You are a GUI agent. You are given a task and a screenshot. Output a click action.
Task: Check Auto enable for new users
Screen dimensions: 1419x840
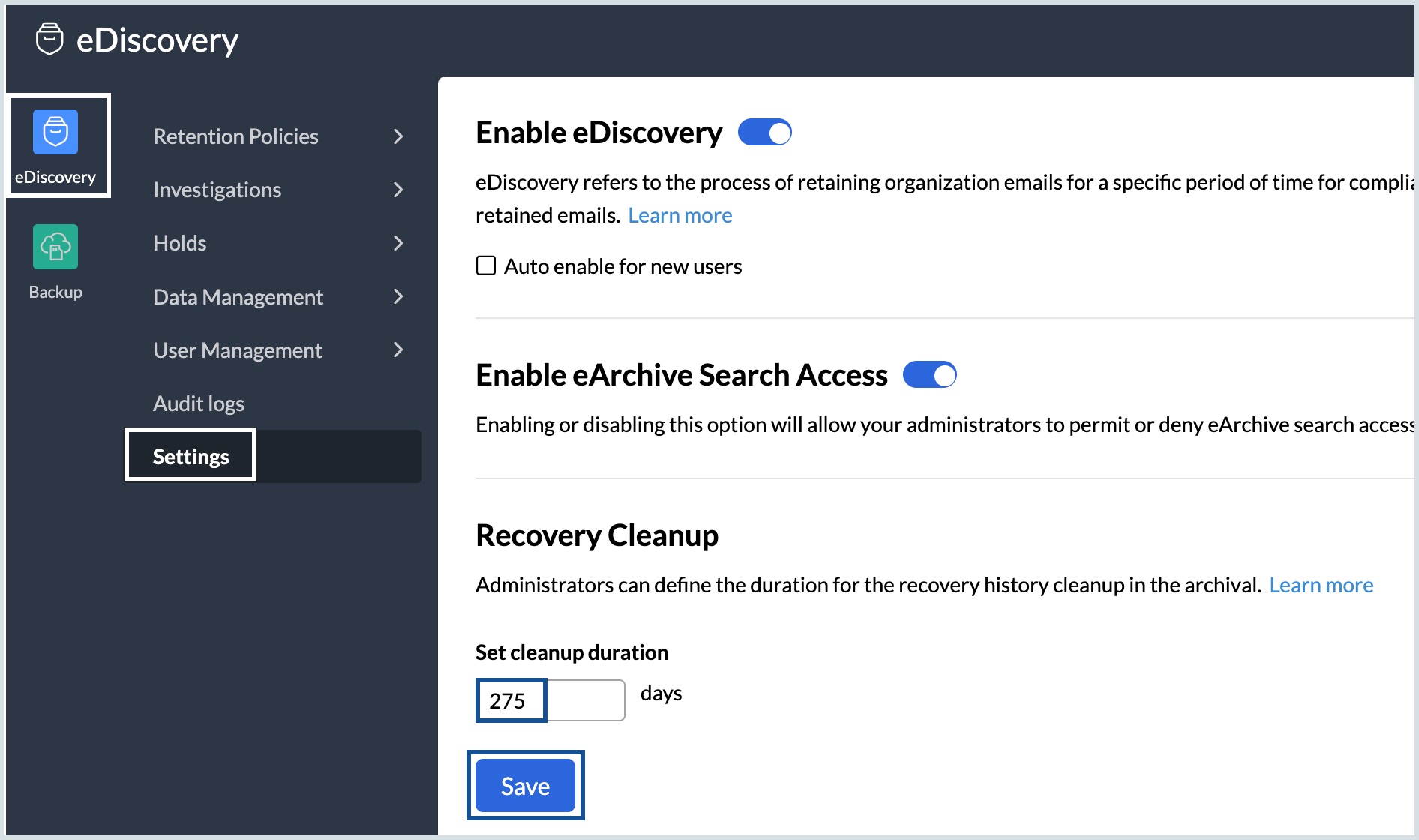click(x=486, y=266)
